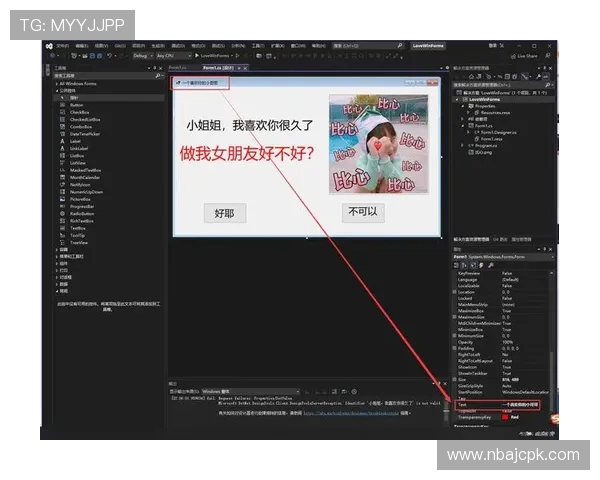Click the Toolbox search box
The image size is (600, 480).
click(109, 76)
